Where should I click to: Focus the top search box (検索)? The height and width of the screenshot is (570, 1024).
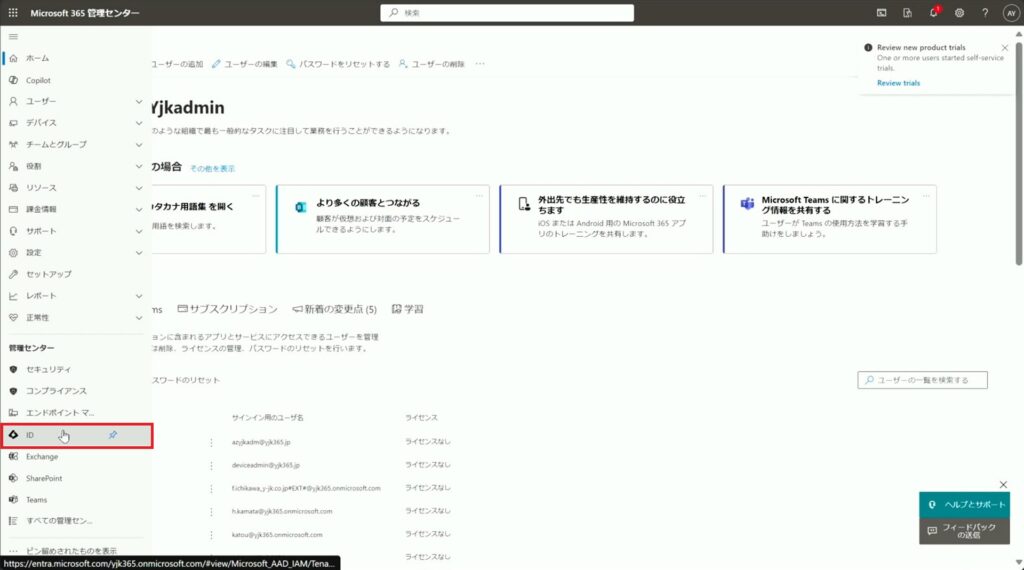[507, 13]
